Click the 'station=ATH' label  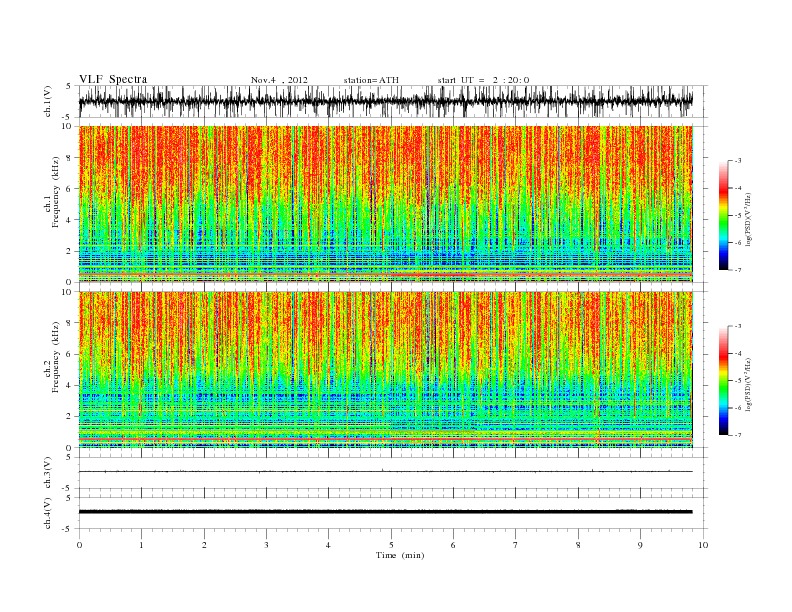click(x=371, y=80)
